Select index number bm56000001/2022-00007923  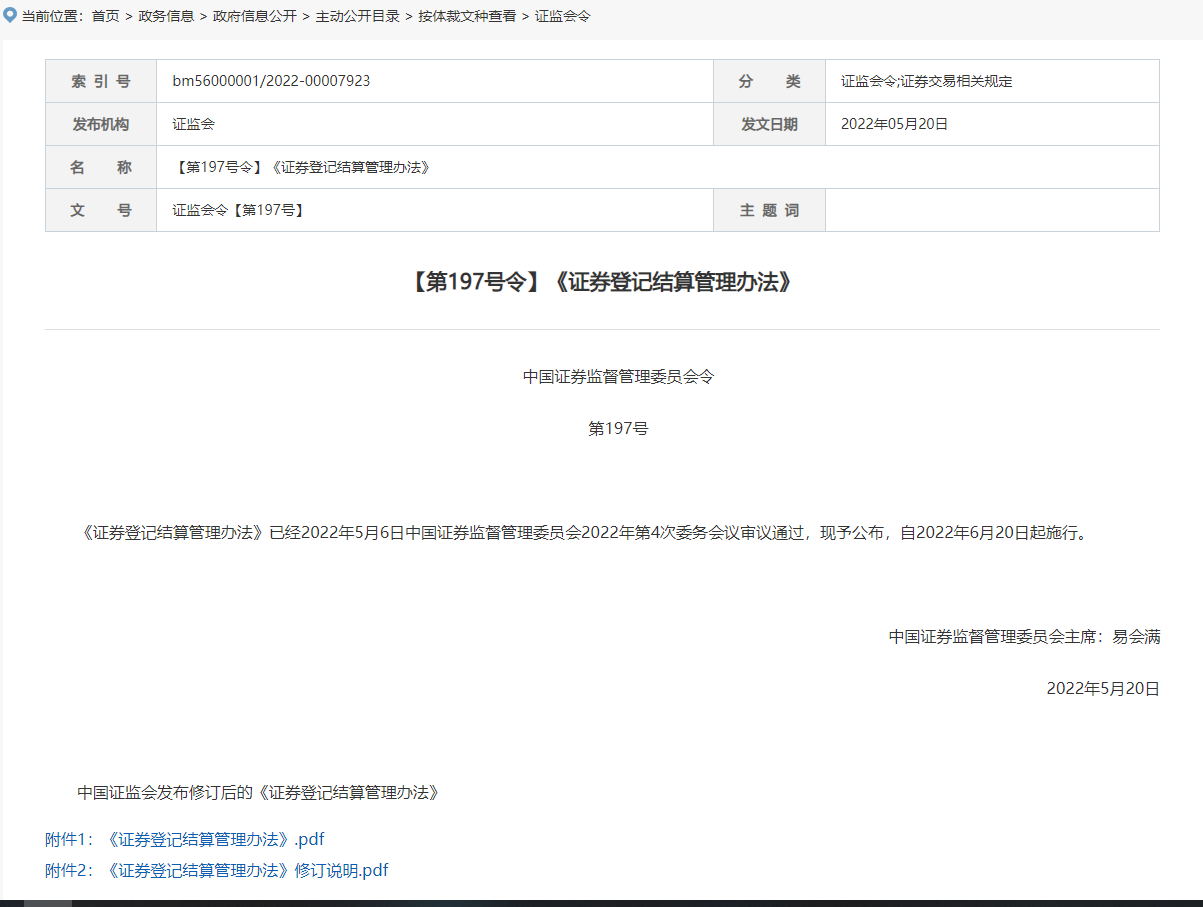pos(271,81)
